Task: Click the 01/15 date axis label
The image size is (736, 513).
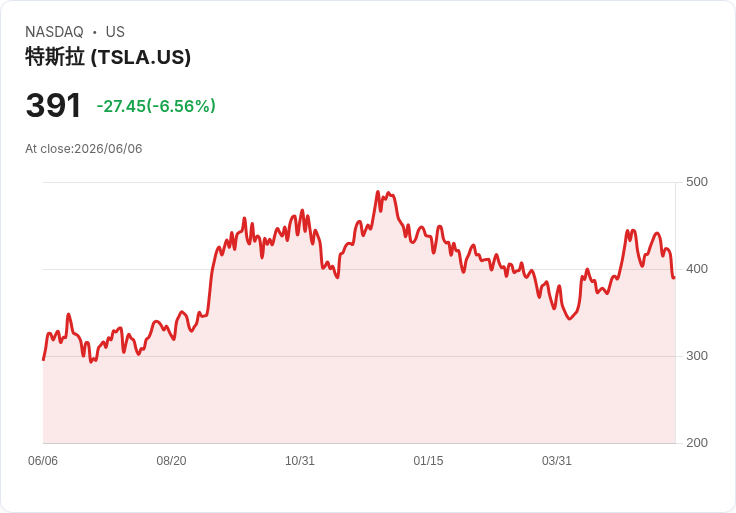Action: point(428,460)
